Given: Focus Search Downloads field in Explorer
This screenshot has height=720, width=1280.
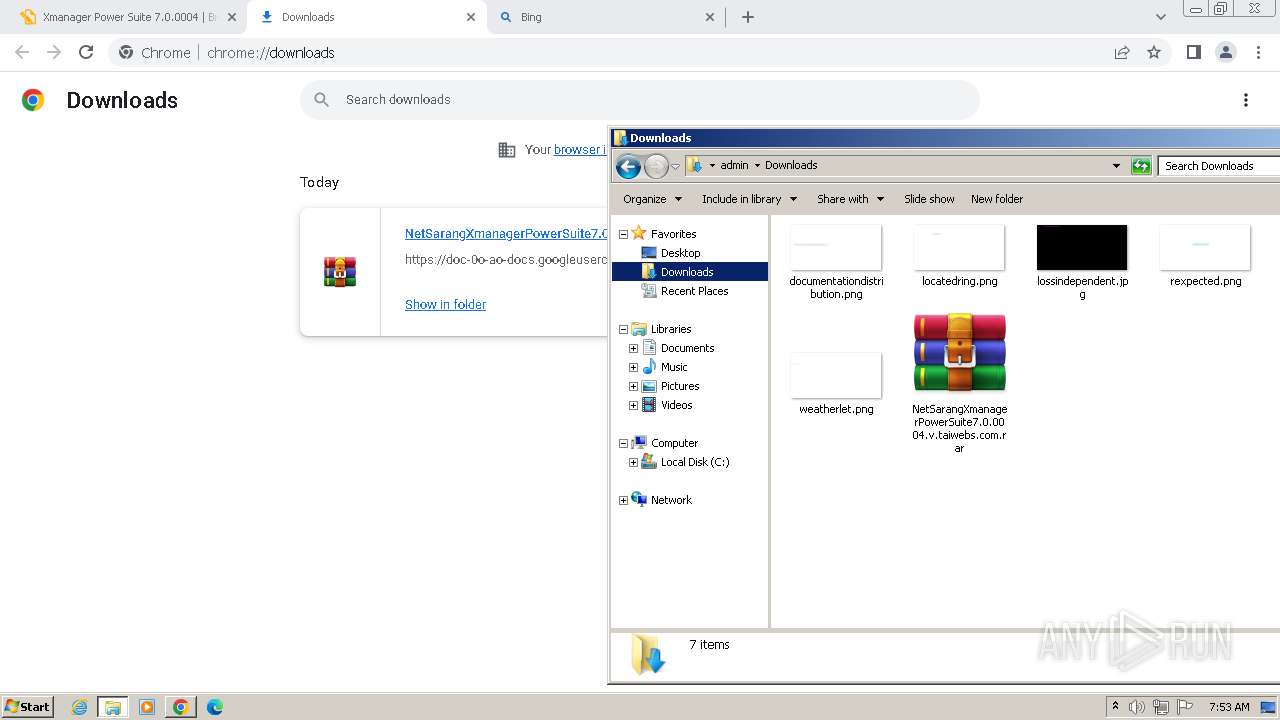Looking at the screenshot, I should point(1219,166).
